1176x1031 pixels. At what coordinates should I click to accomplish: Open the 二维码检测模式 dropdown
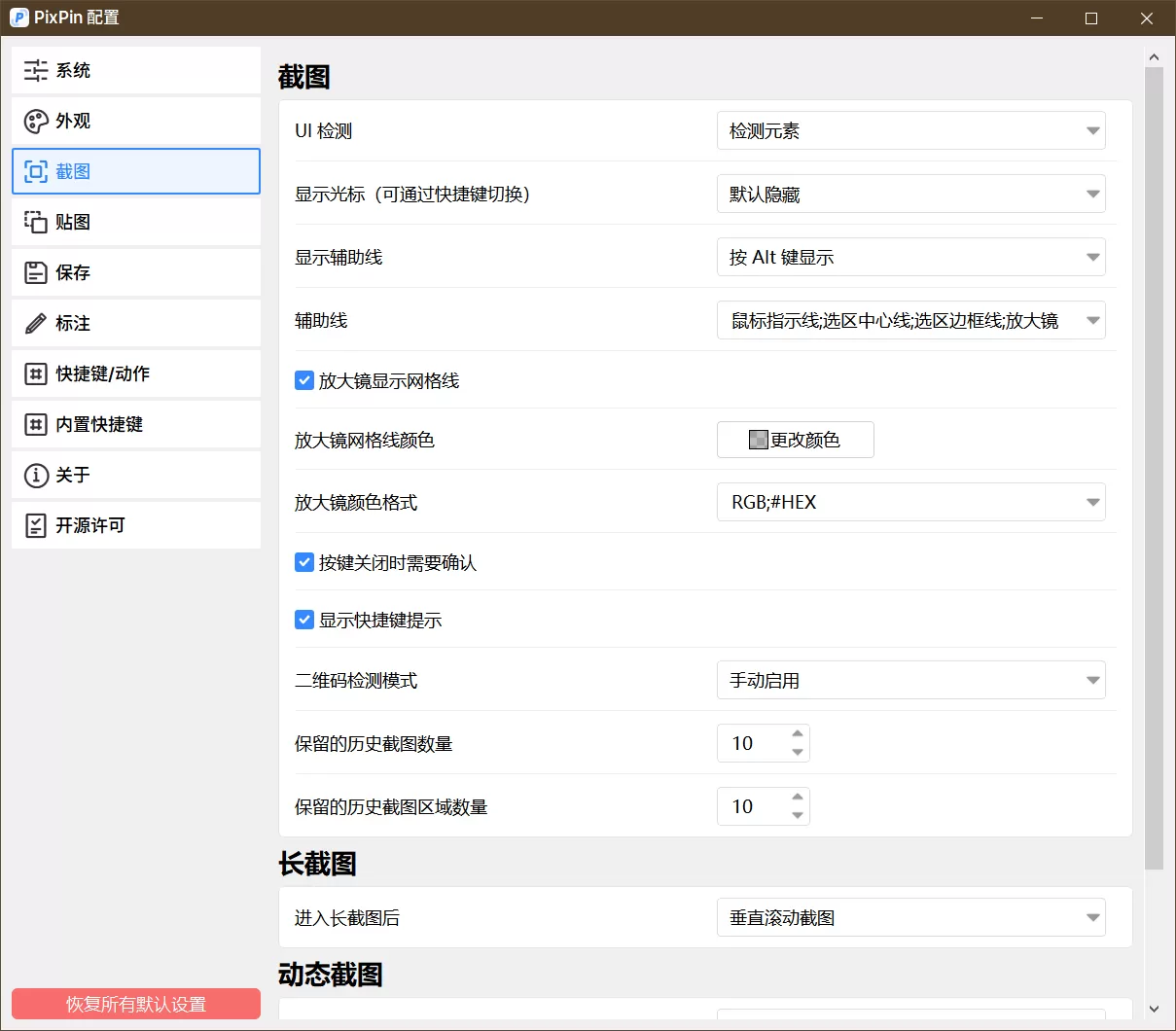910,680
